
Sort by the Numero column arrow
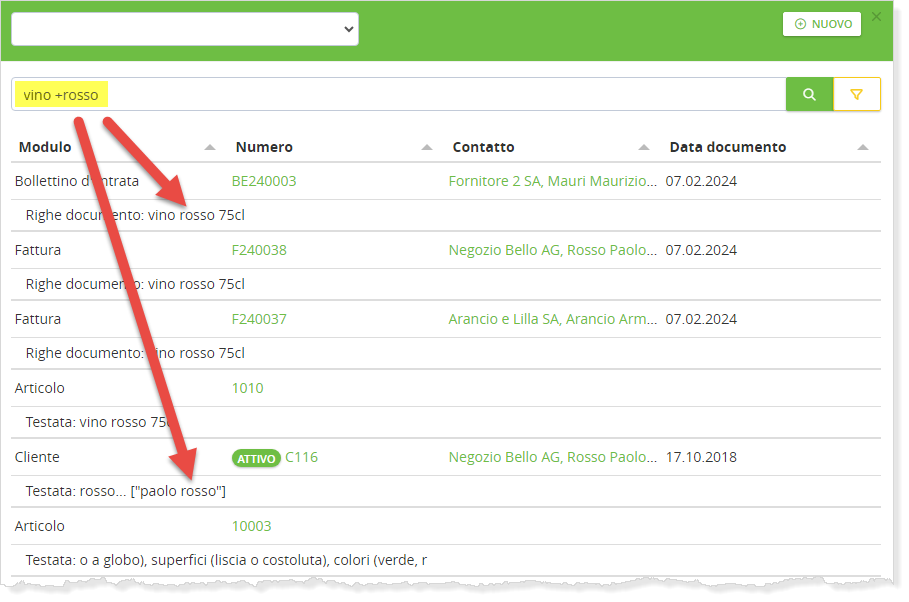[x=427, y=148]
